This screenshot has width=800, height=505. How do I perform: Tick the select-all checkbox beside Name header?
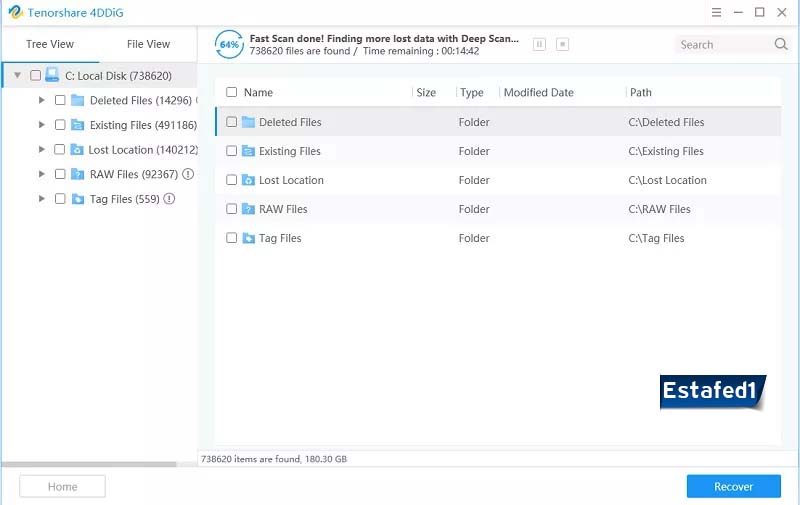tap(232, 92)
